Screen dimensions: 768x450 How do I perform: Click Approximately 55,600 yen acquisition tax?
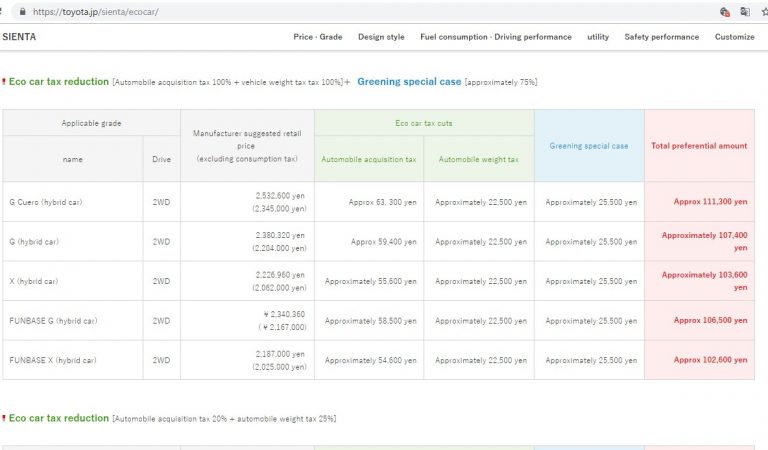[x=370, y=281]
